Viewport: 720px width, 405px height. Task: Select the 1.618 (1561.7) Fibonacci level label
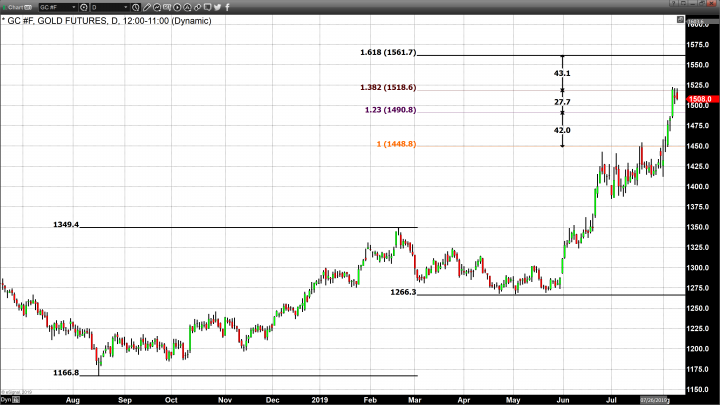point(387,52)
